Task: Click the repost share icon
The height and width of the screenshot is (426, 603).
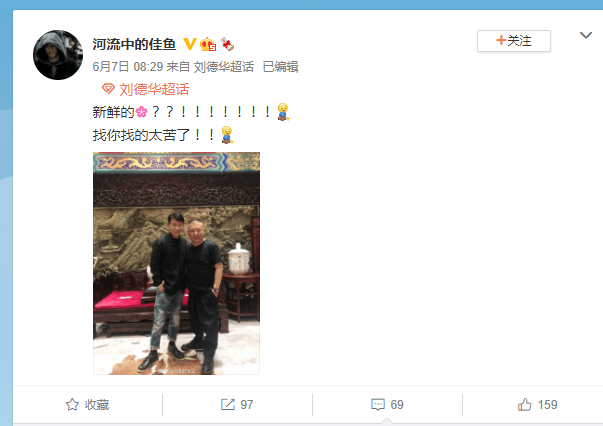Action: [227, 404]
